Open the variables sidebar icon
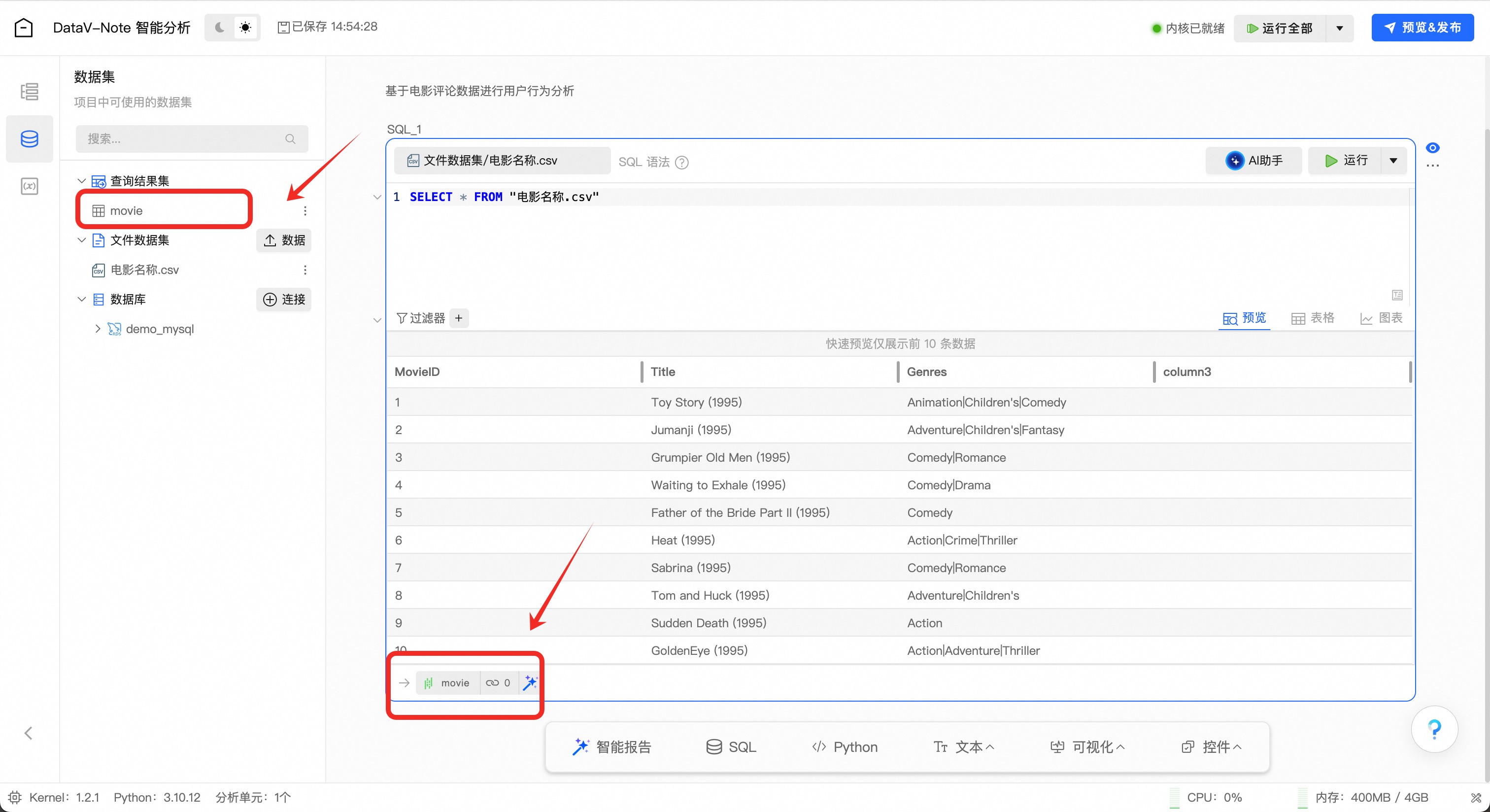Screen dimensions: 1490x812 (x=29, y=186)
